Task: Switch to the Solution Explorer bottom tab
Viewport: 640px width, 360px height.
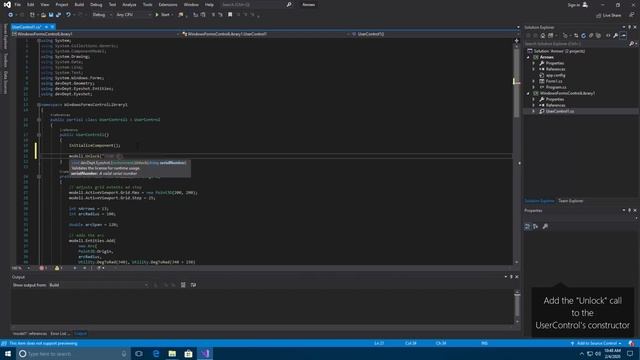Action: click(x=539, y=201)
